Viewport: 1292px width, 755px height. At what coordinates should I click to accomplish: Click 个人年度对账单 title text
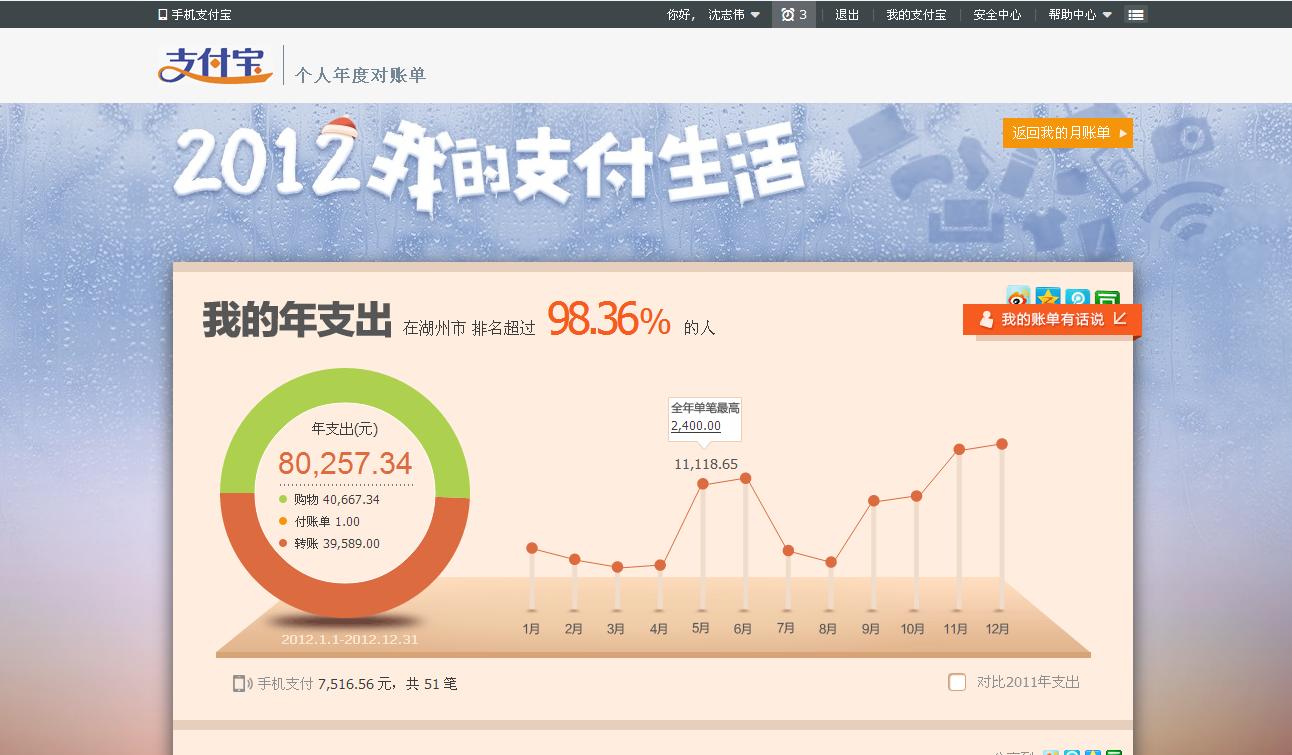360,75
